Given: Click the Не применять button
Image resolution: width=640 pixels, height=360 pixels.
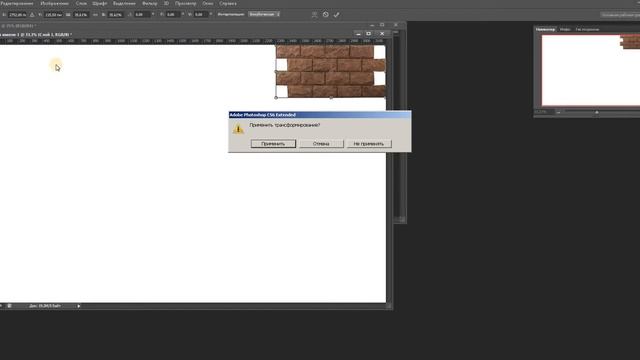Looking at the screenshot, I should click(x=369, y=144).
